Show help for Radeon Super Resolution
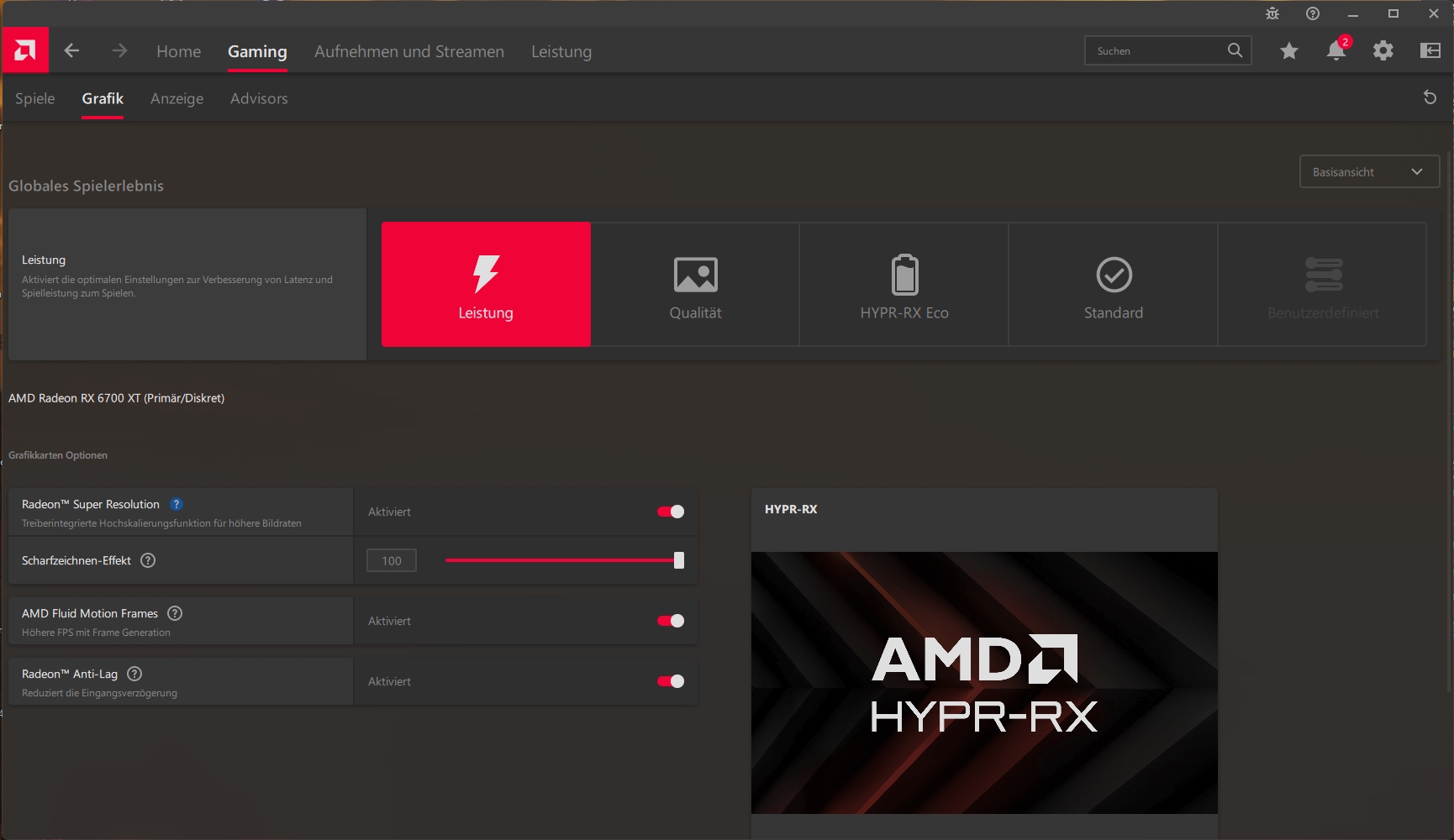This screenshot has width=1454, height=840. click(x=176, y=504)
